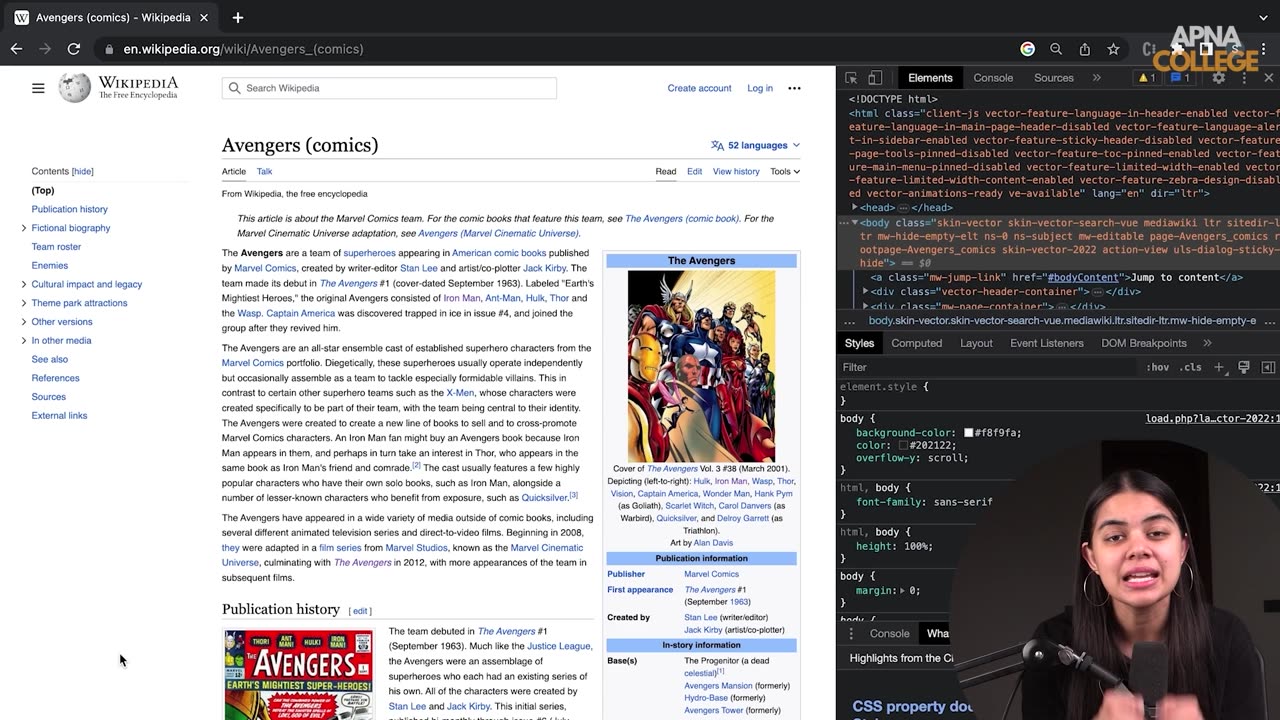Show more Styles sidebar tabs
The width and height of the screenshot is (1280, 720).
1207,343
